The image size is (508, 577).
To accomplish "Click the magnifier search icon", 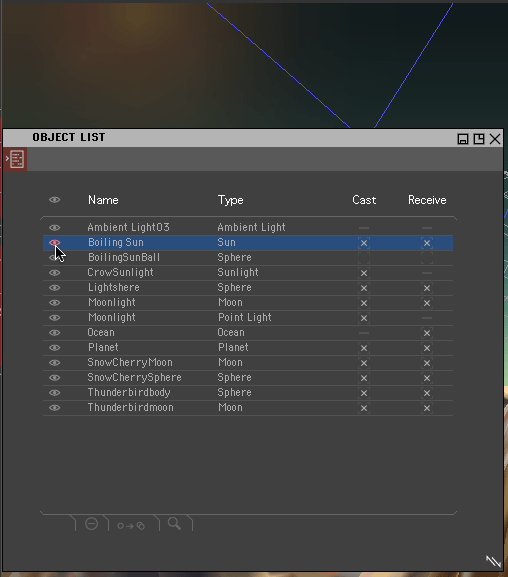I will coord(174,523).
